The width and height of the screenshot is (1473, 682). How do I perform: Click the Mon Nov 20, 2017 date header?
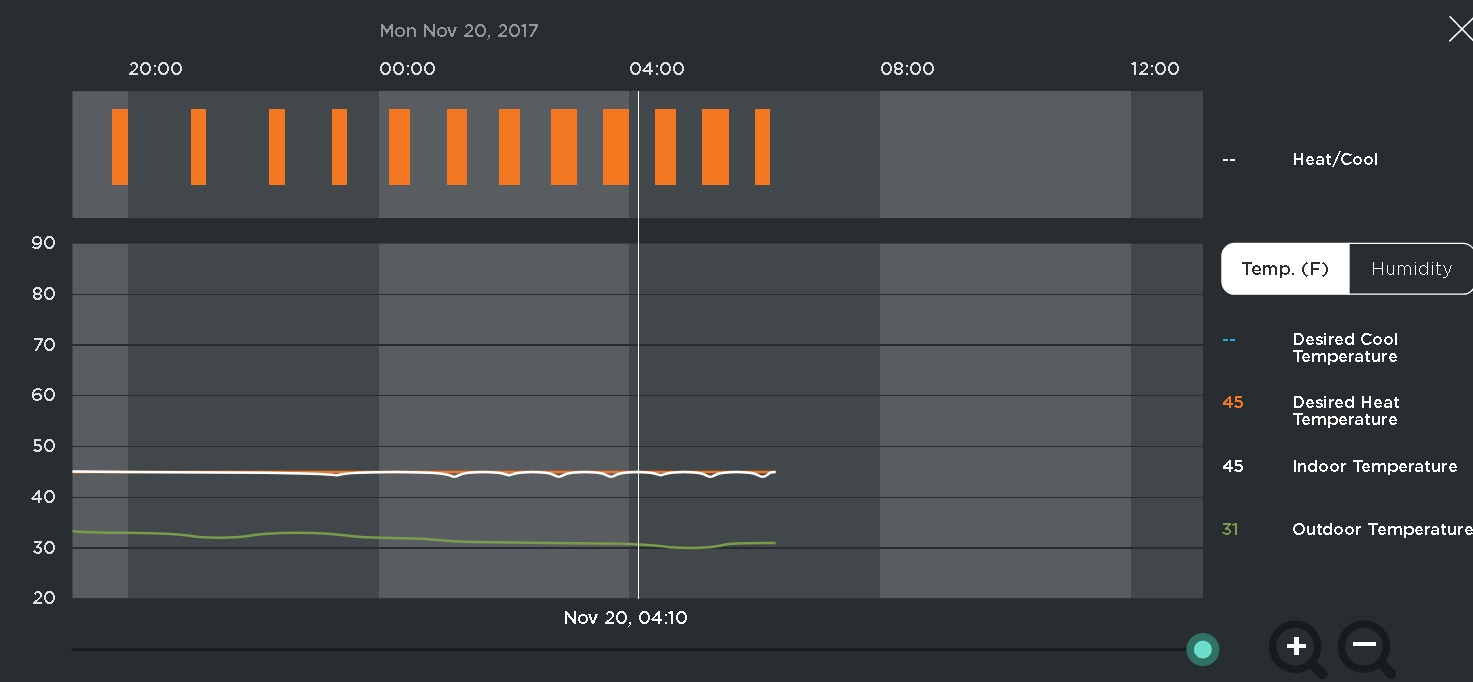pos(459,31)
